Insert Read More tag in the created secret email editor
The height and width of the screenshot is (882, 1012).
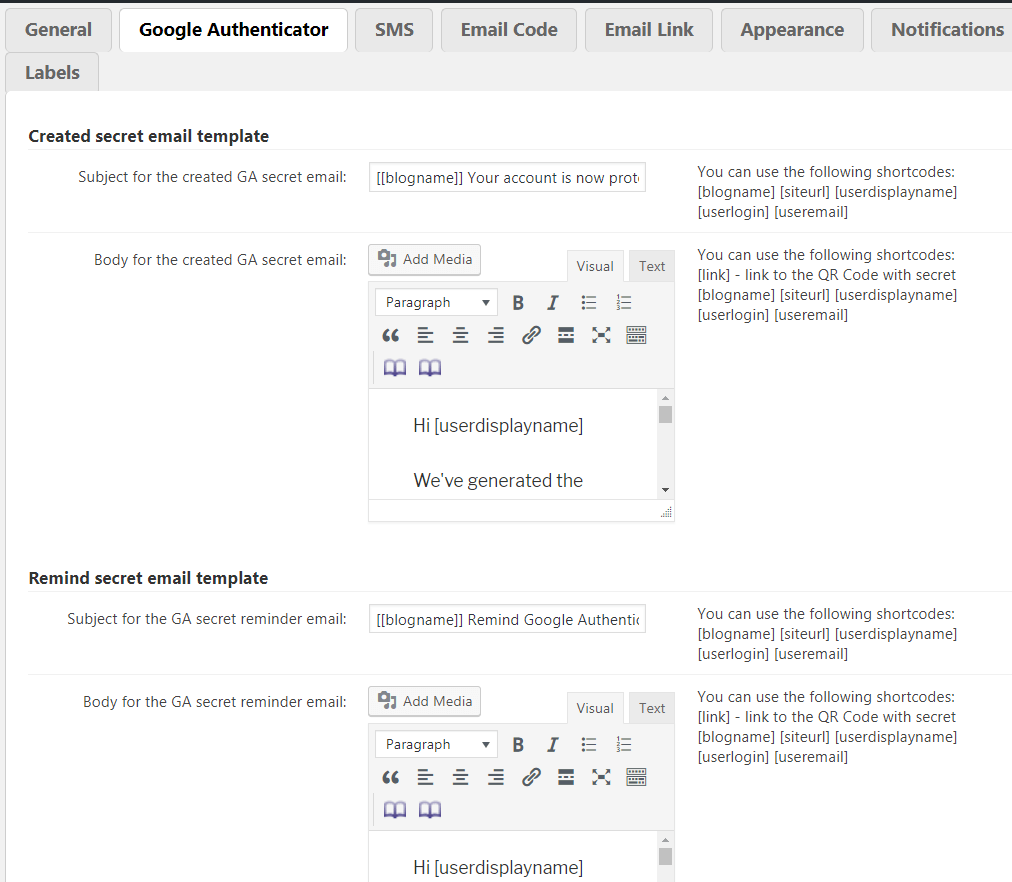[x=566, y=335]
